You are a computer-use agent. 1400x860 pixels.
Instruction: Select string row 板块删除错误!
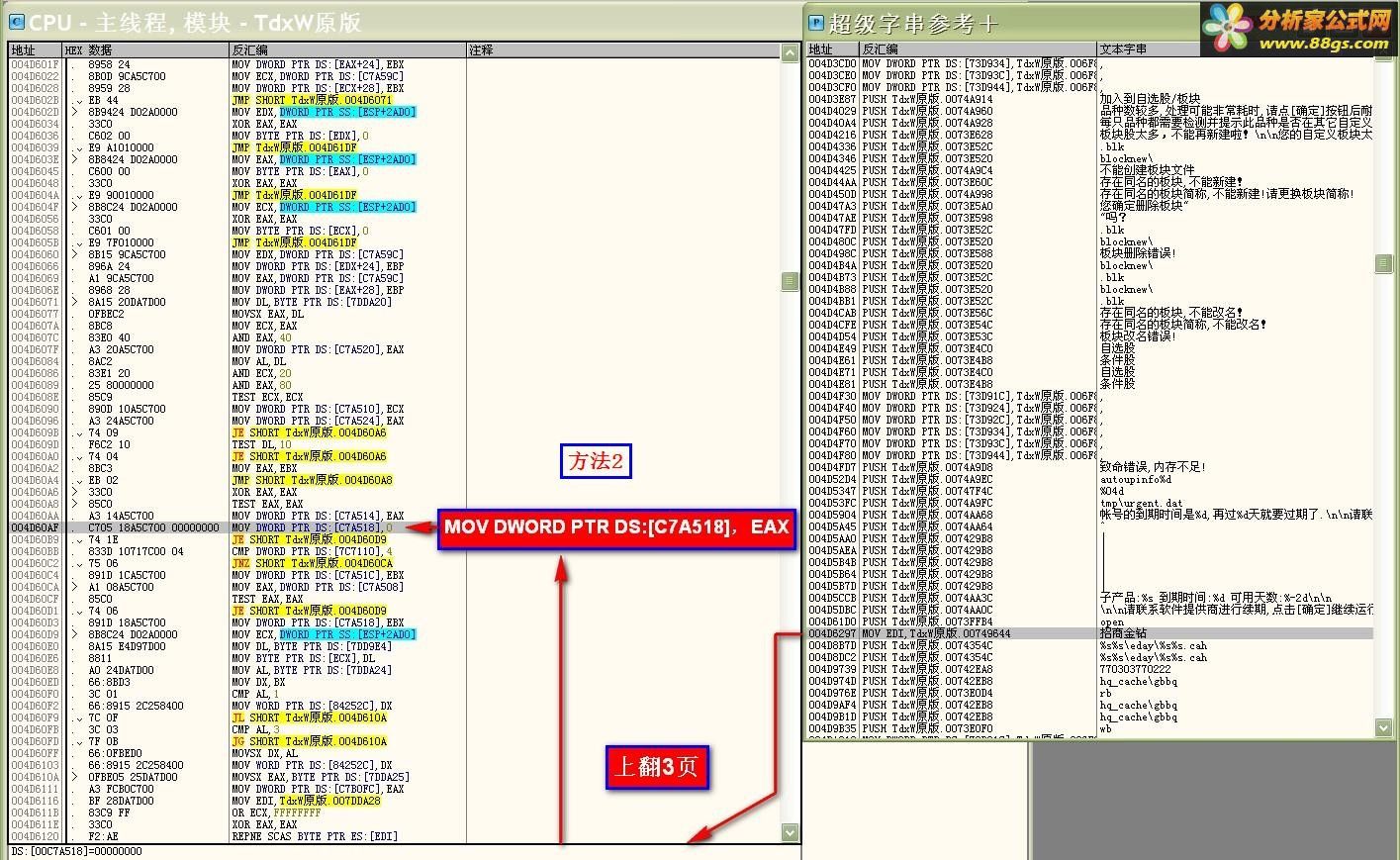coord(1090,253)
